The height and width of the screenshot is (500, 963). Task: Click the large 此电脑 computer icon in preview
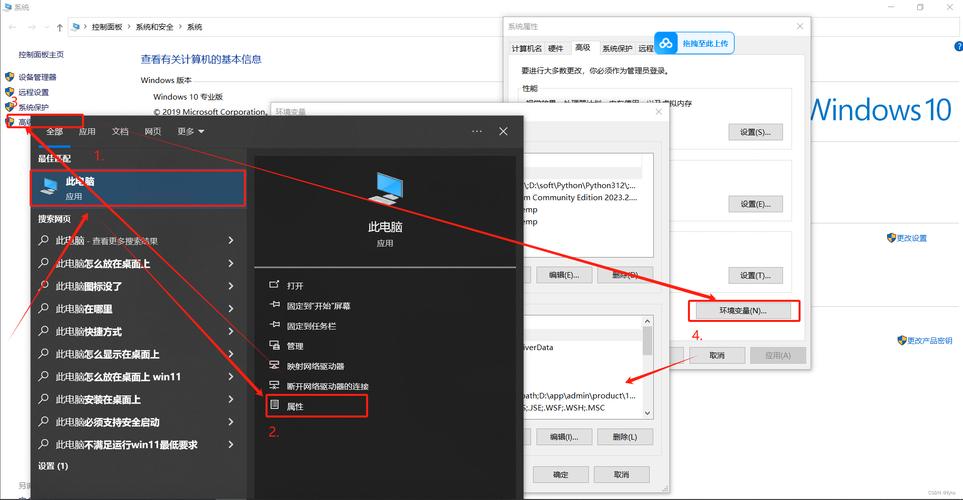[x=385, y=189]
